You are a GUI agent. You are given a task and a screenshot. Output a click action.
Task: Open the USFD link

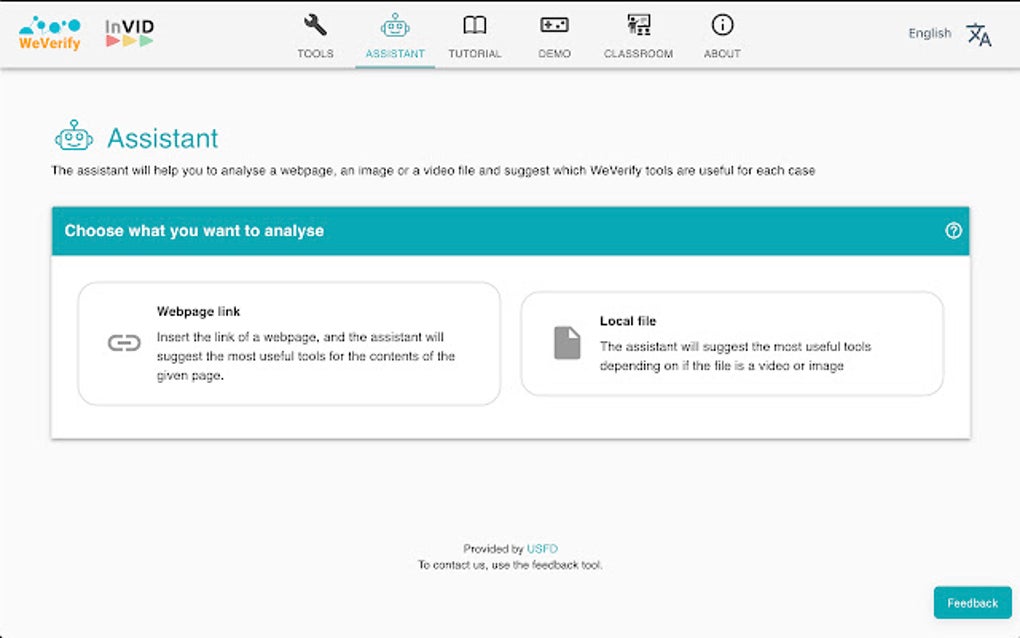(542, 548)
